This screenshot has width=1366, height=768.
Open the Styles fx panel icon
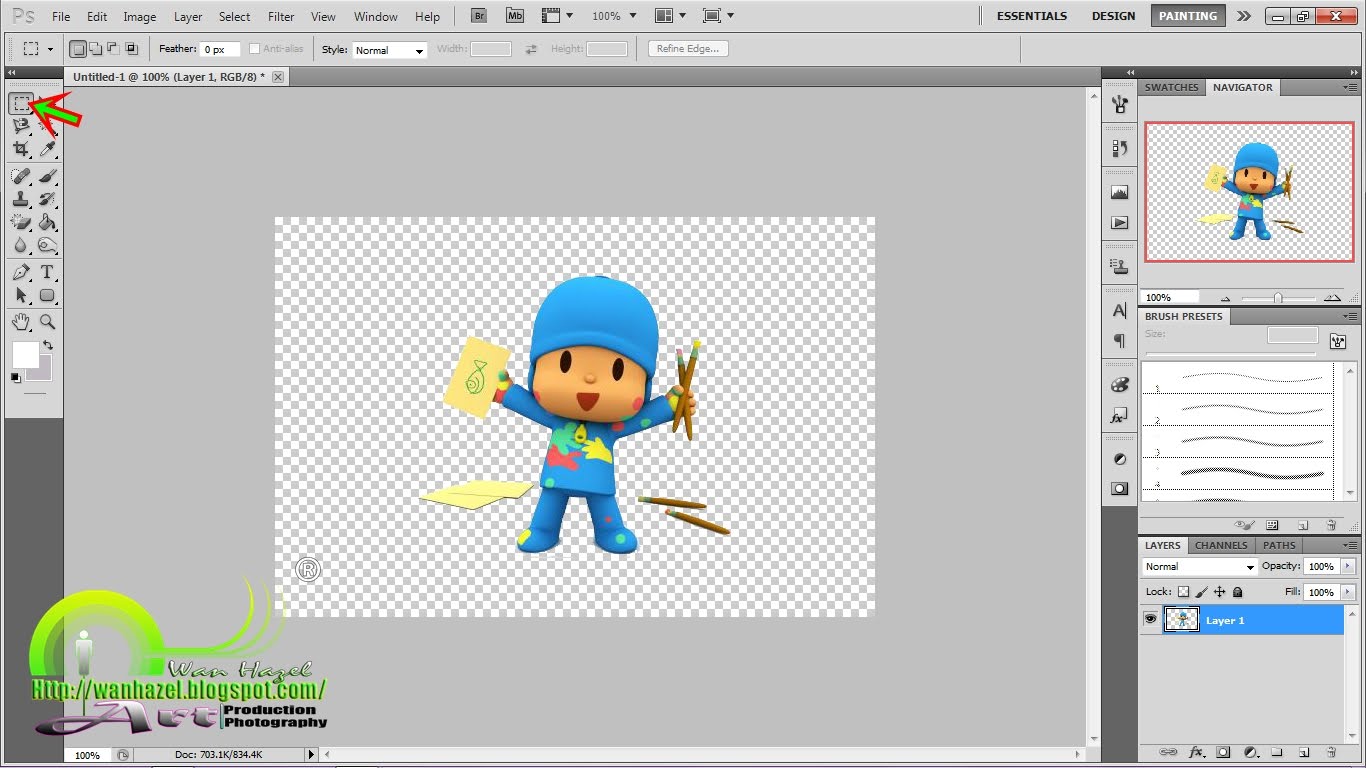pyautogui.click(x=1120, y=415)
